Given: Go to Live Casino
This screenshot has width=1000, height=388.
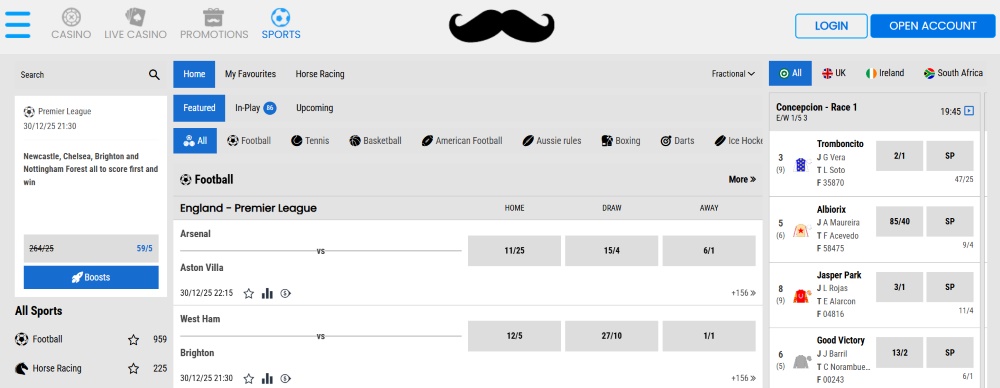Looking at the screenshot, I should pyautogui.click(x=135, y=24).
